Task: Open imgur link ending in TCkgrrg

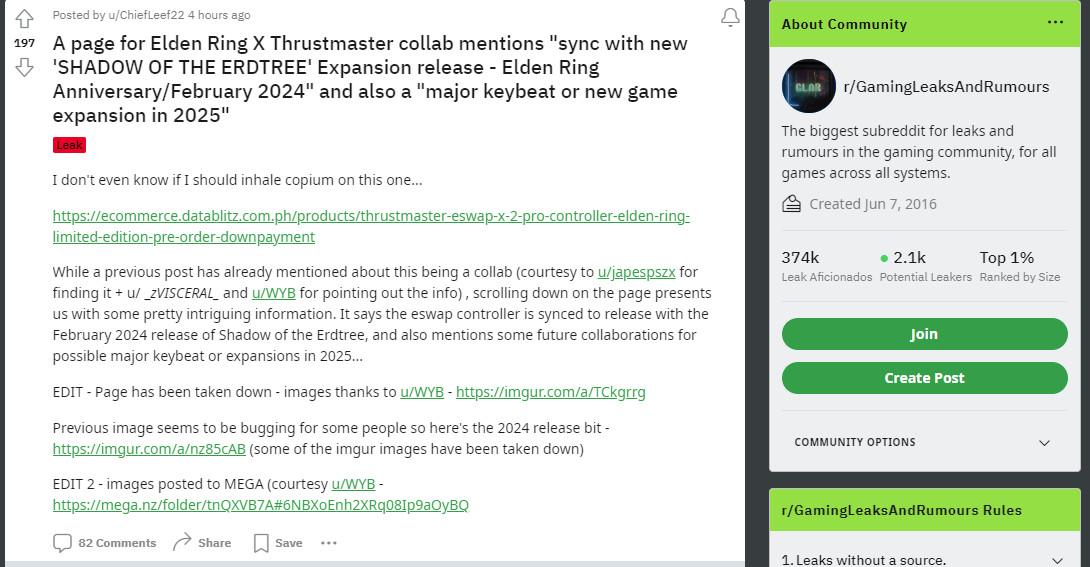Action: pyautogui.click(x=550, y=392)
